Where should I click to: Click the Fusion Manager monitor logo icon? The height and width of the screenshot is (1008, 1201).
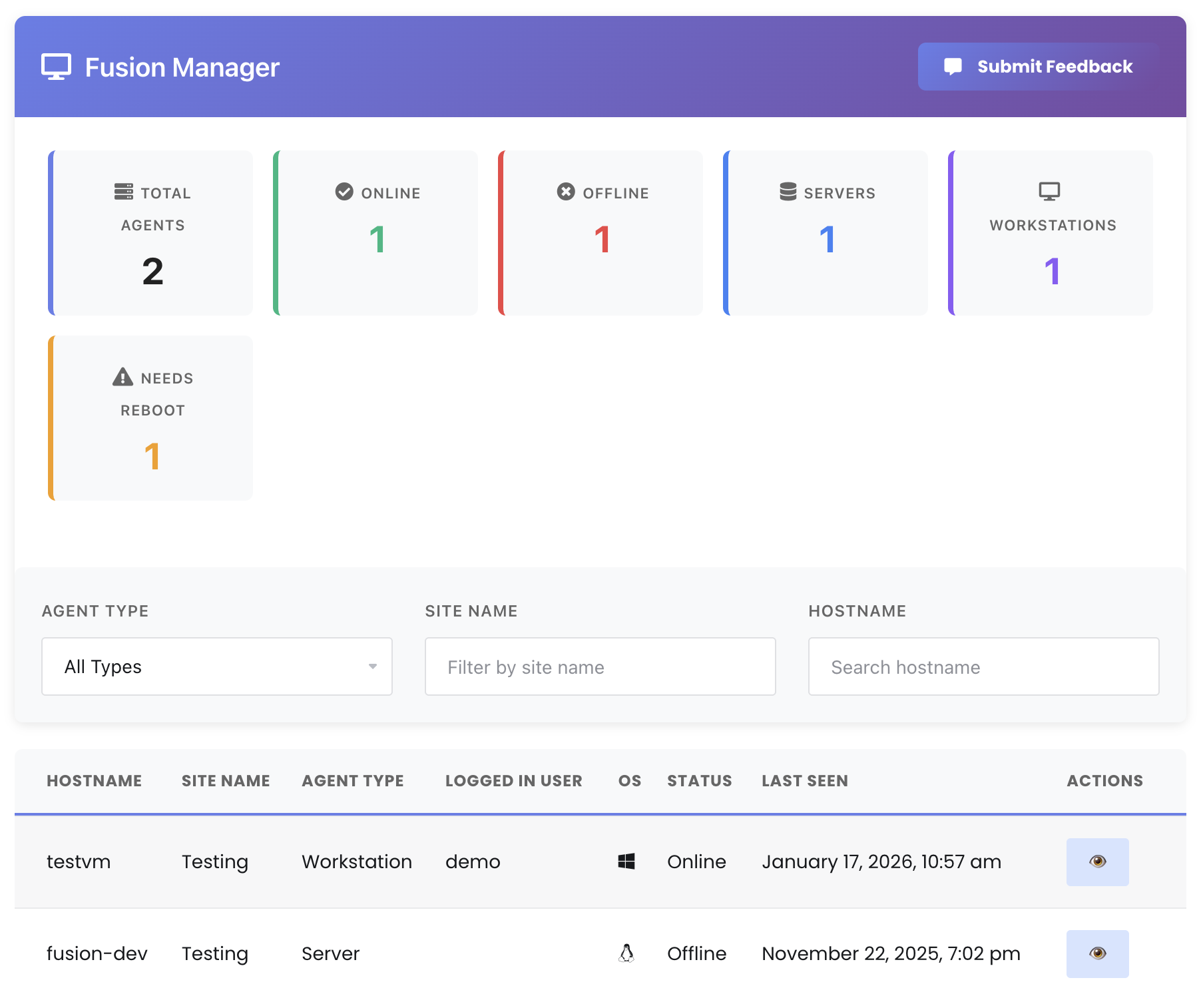(56, 67)
